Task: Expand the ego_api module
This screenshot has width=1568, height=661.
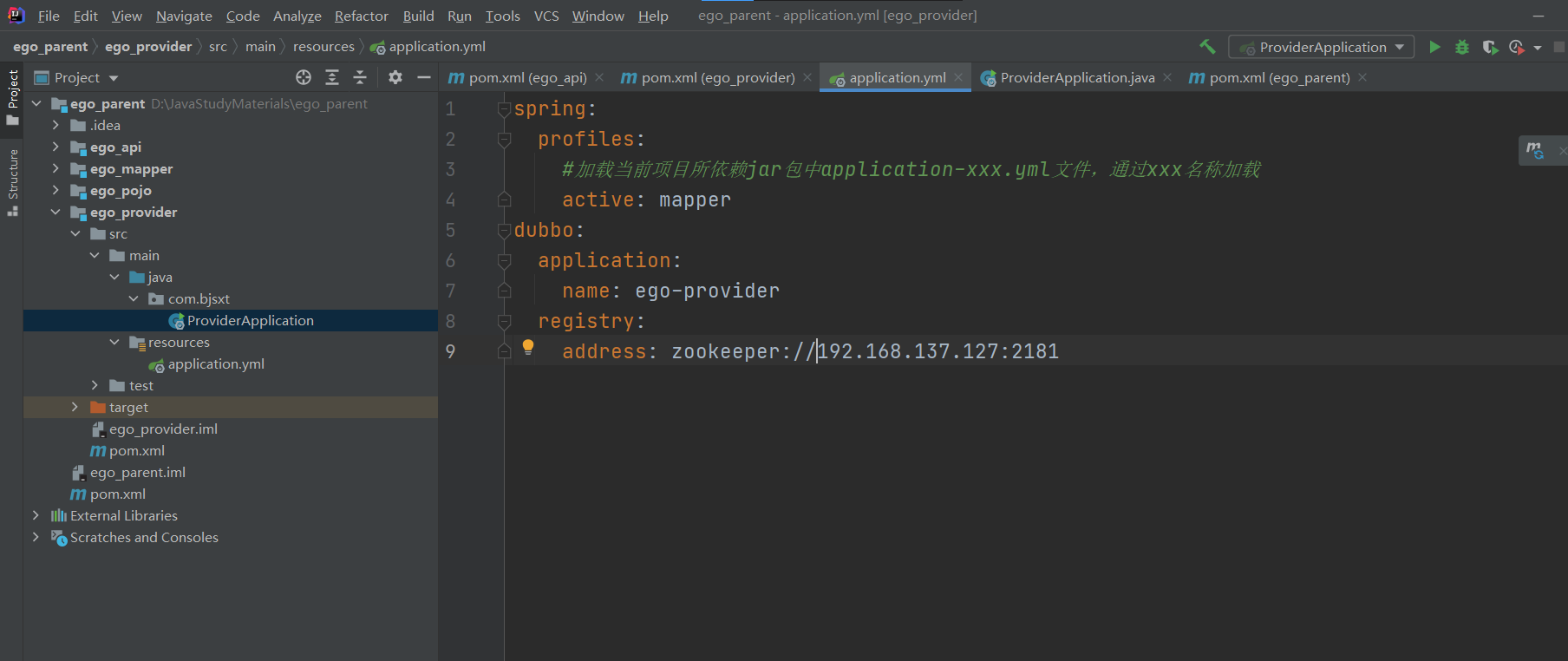Action: (56, 147)
